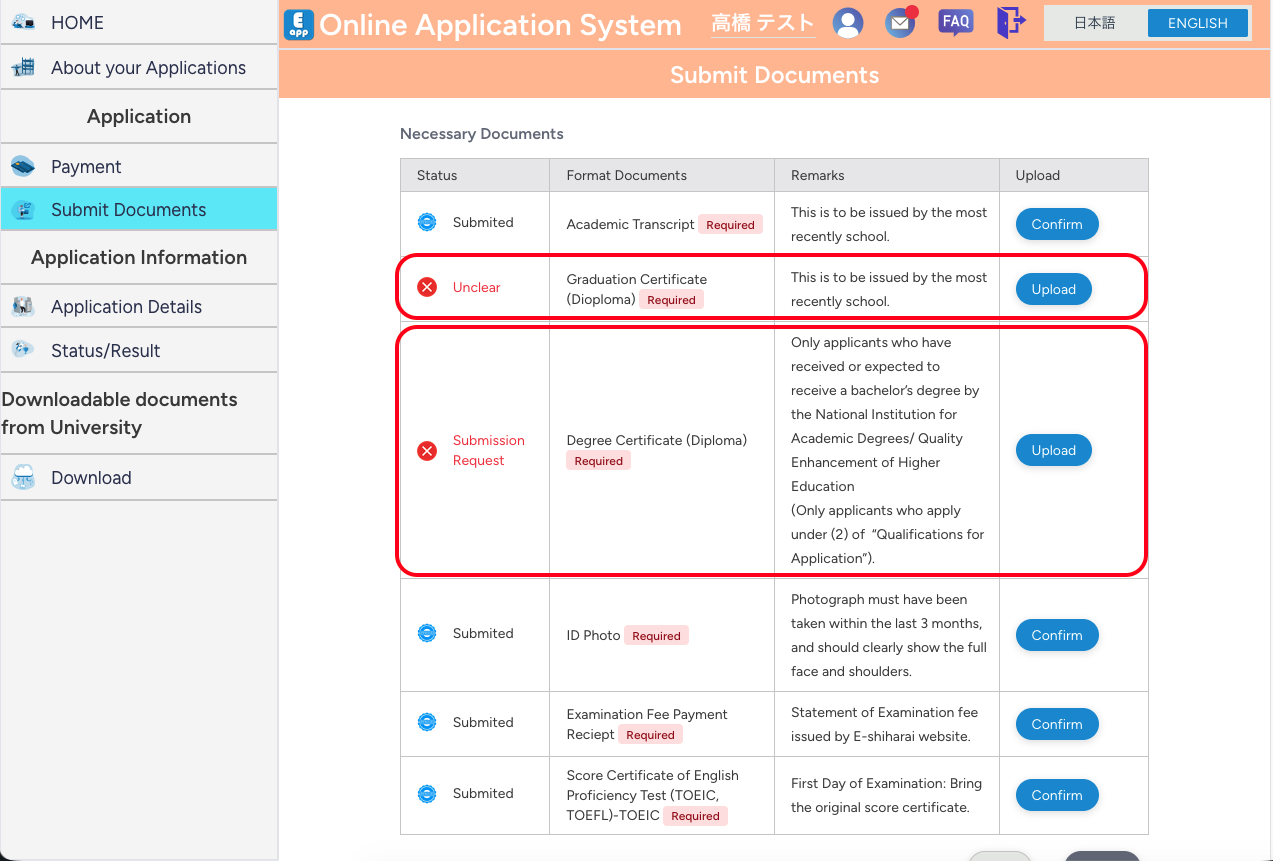Click the Download cloud icon
Screen dimensions: 1273x861
click(x=22, y=478)
